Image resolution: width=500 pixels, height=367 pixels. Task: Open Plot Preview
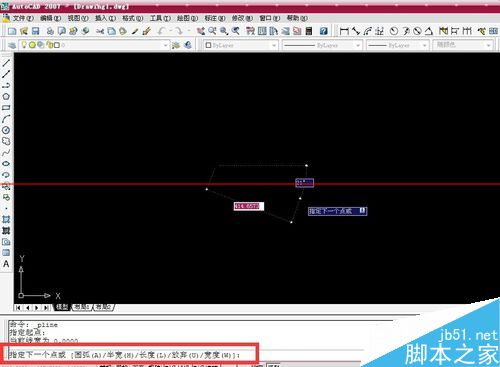[x=62, y=31]
